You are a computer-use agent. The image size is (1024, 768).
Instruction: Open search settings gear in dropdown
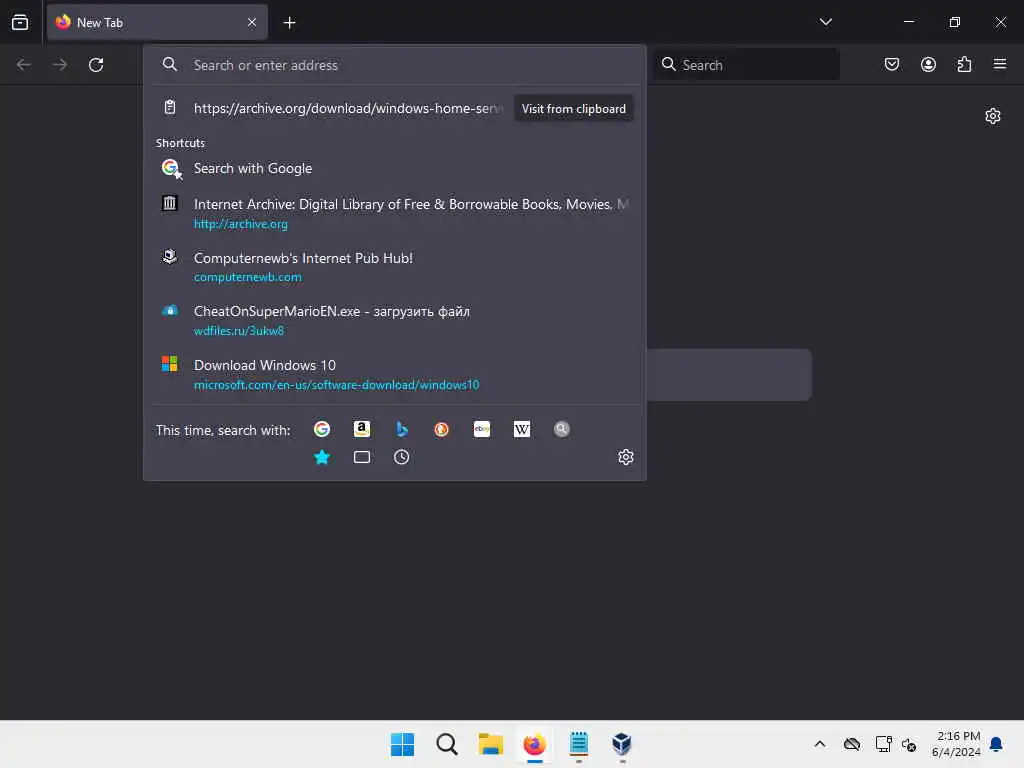[x=626, y=457]
